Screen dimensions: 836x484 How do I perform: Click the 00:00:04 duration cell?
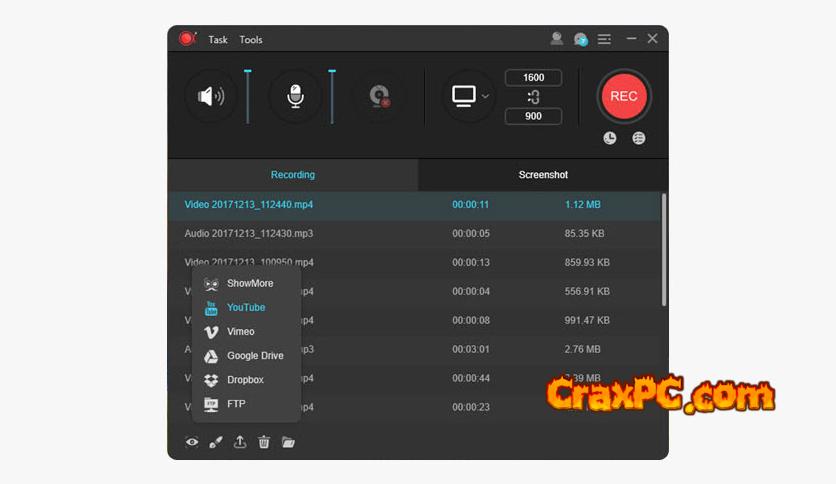(x=470, y=292)
